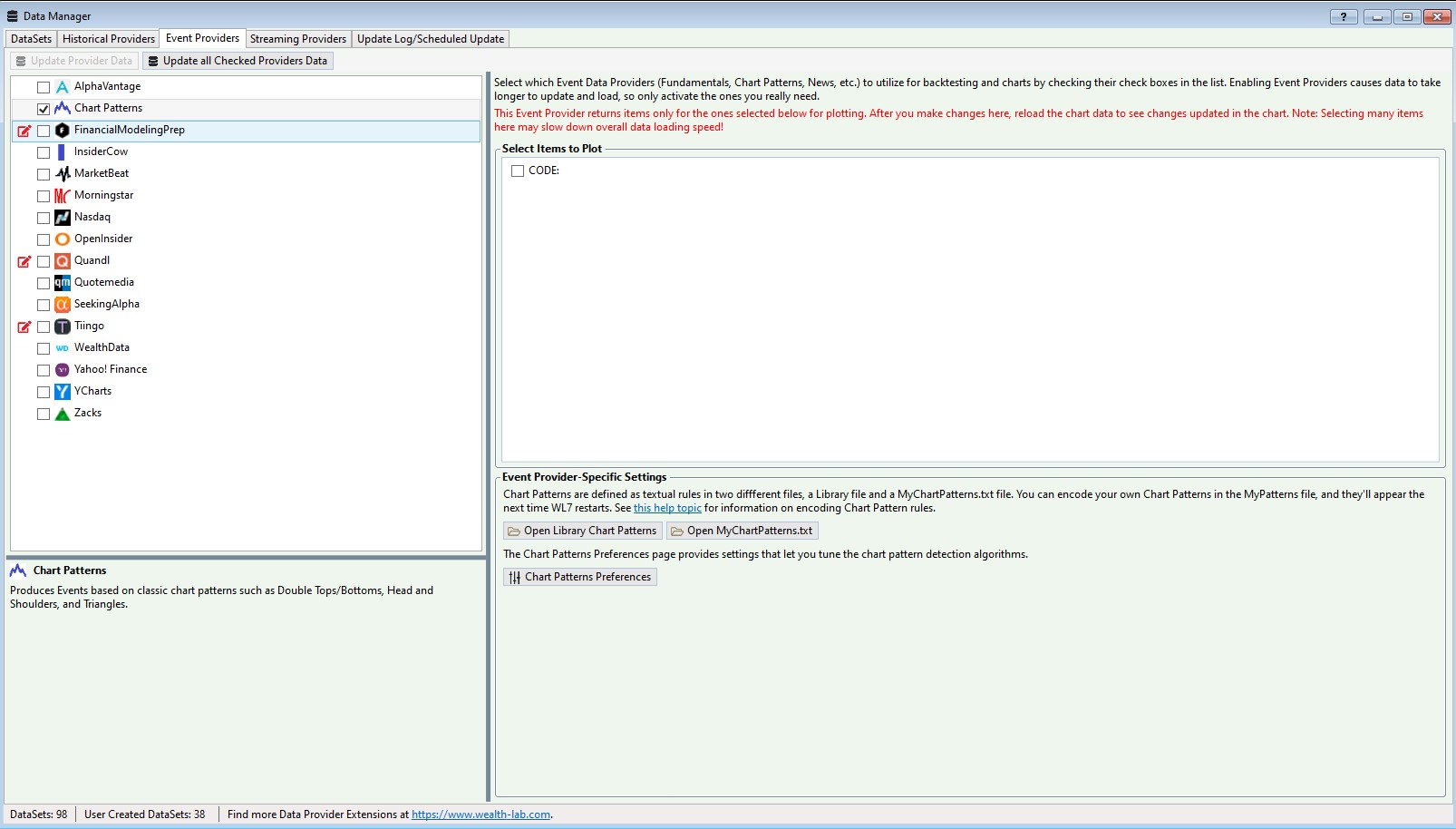Select the WealthData row label
Viewport: 1456px width, 829px height.
[102, 347]
